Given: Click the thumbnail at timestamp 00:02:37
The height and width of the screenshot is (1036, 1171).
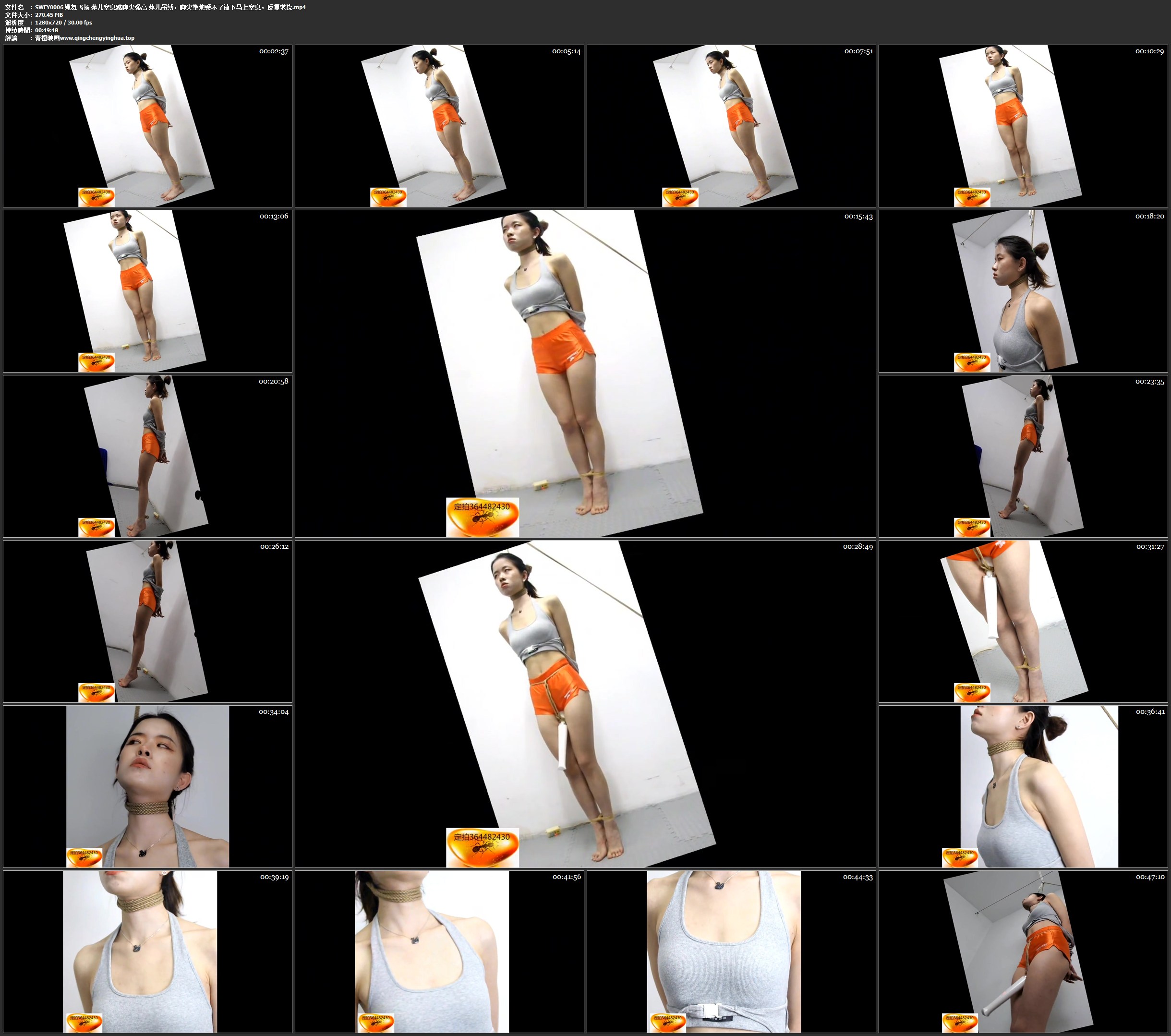Looking at the screenshot, I should pyautogui.click(x=147, y=126).
